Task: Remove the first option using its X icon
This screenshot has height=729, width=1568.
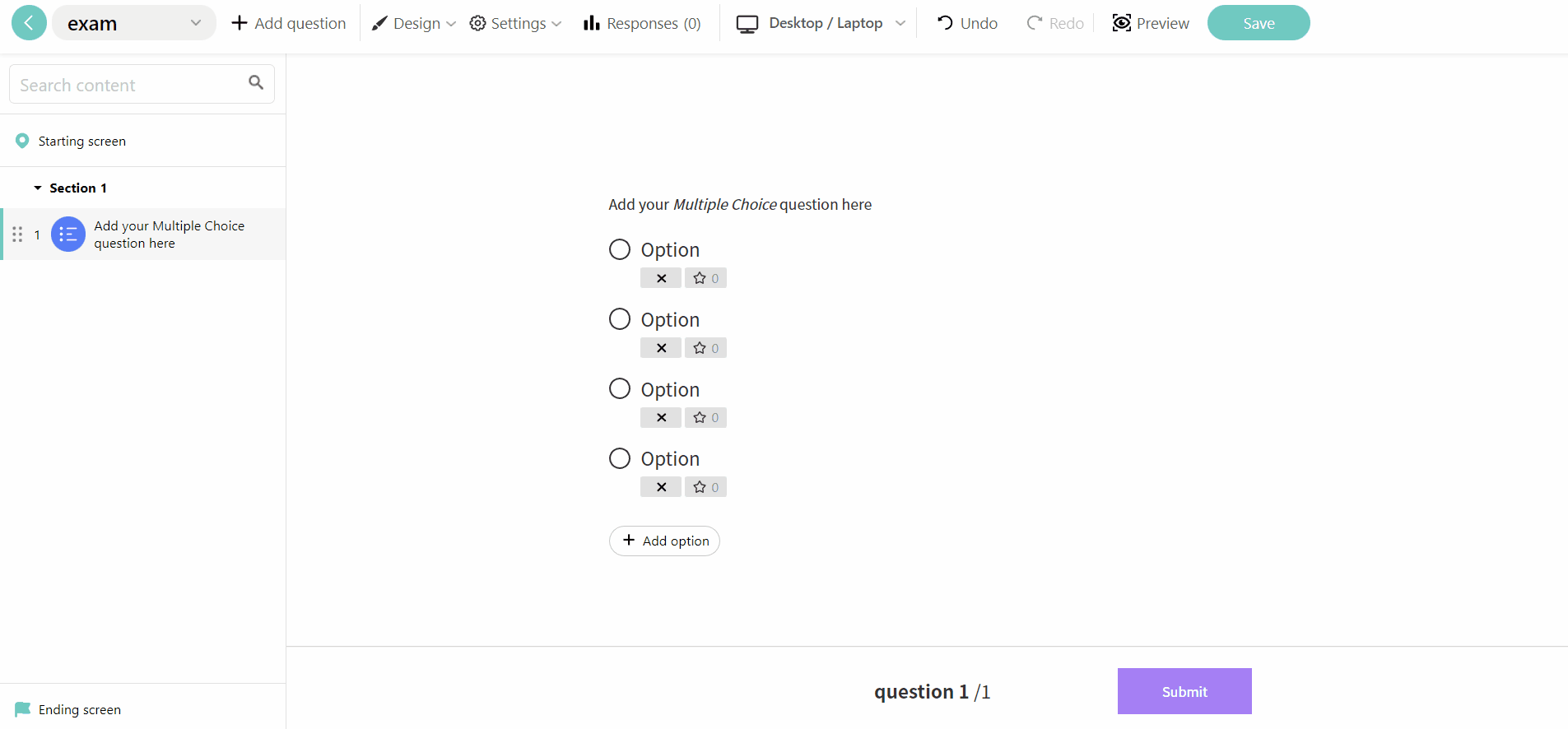Action: point(660,278)
